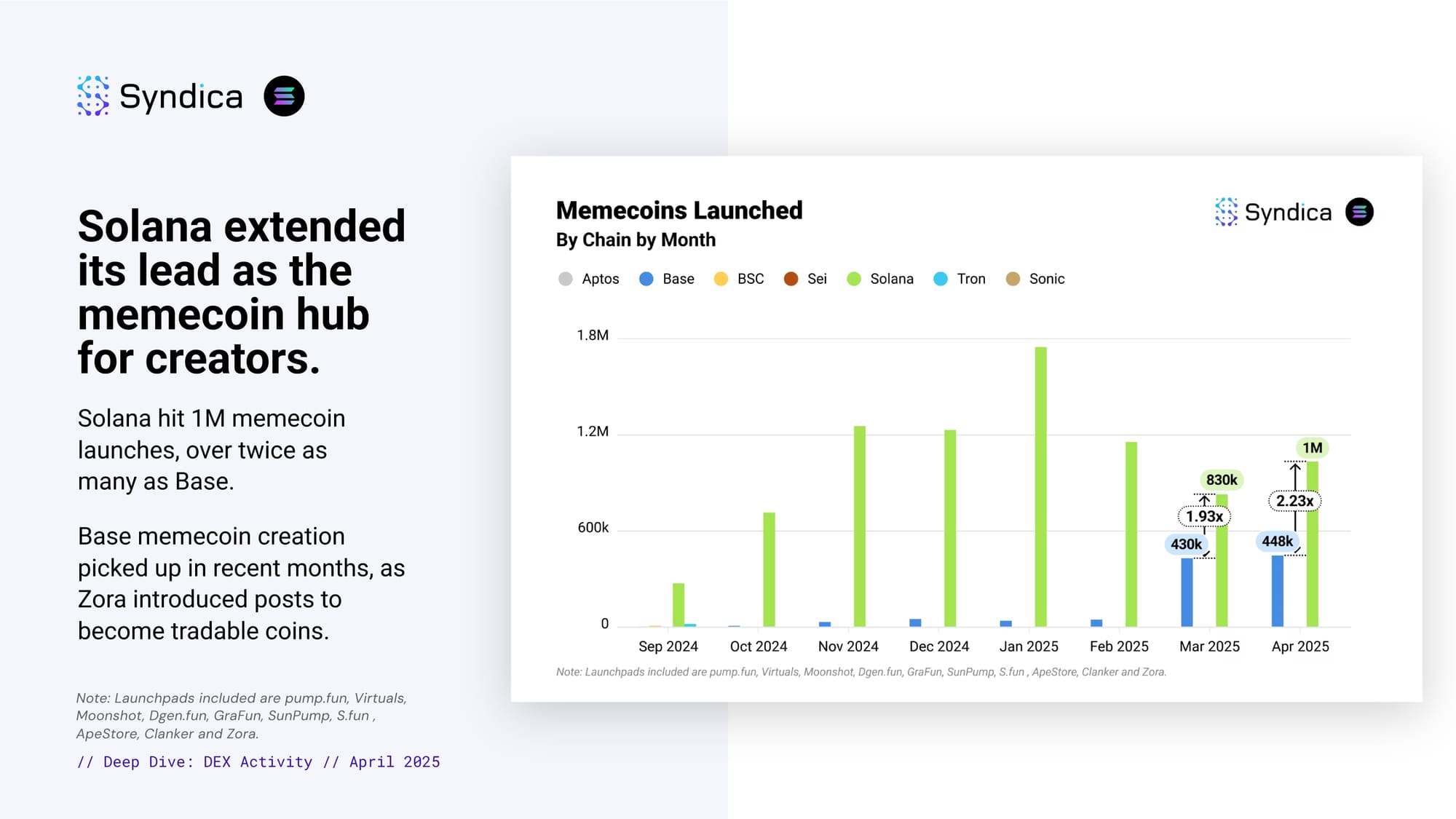Image resolution: width=1456 pixels, height=819 pixels.
Task: Click the Feb 2025 axis label
Action: (x=1119, y=646)
